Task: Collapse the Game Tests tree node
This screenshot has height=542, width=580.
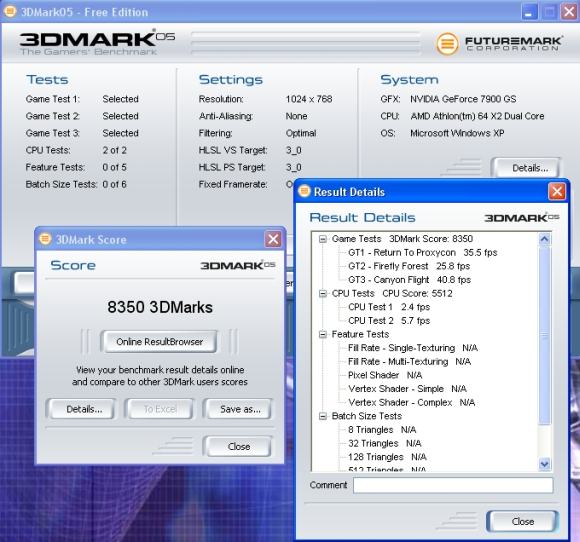Action: click(323, 239)
